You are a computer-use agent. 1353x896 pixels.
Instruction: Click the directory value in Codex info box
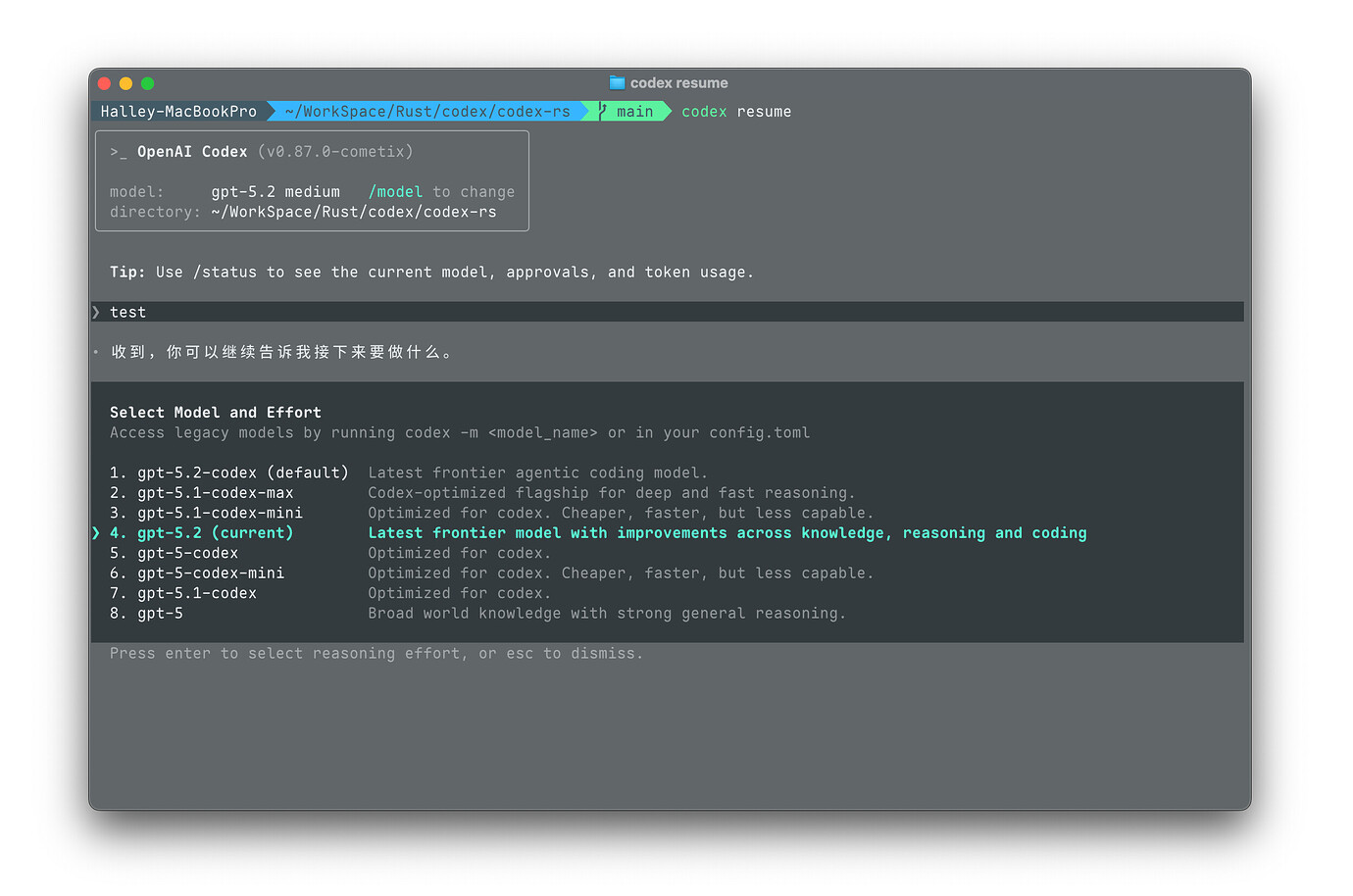point(354,212)
